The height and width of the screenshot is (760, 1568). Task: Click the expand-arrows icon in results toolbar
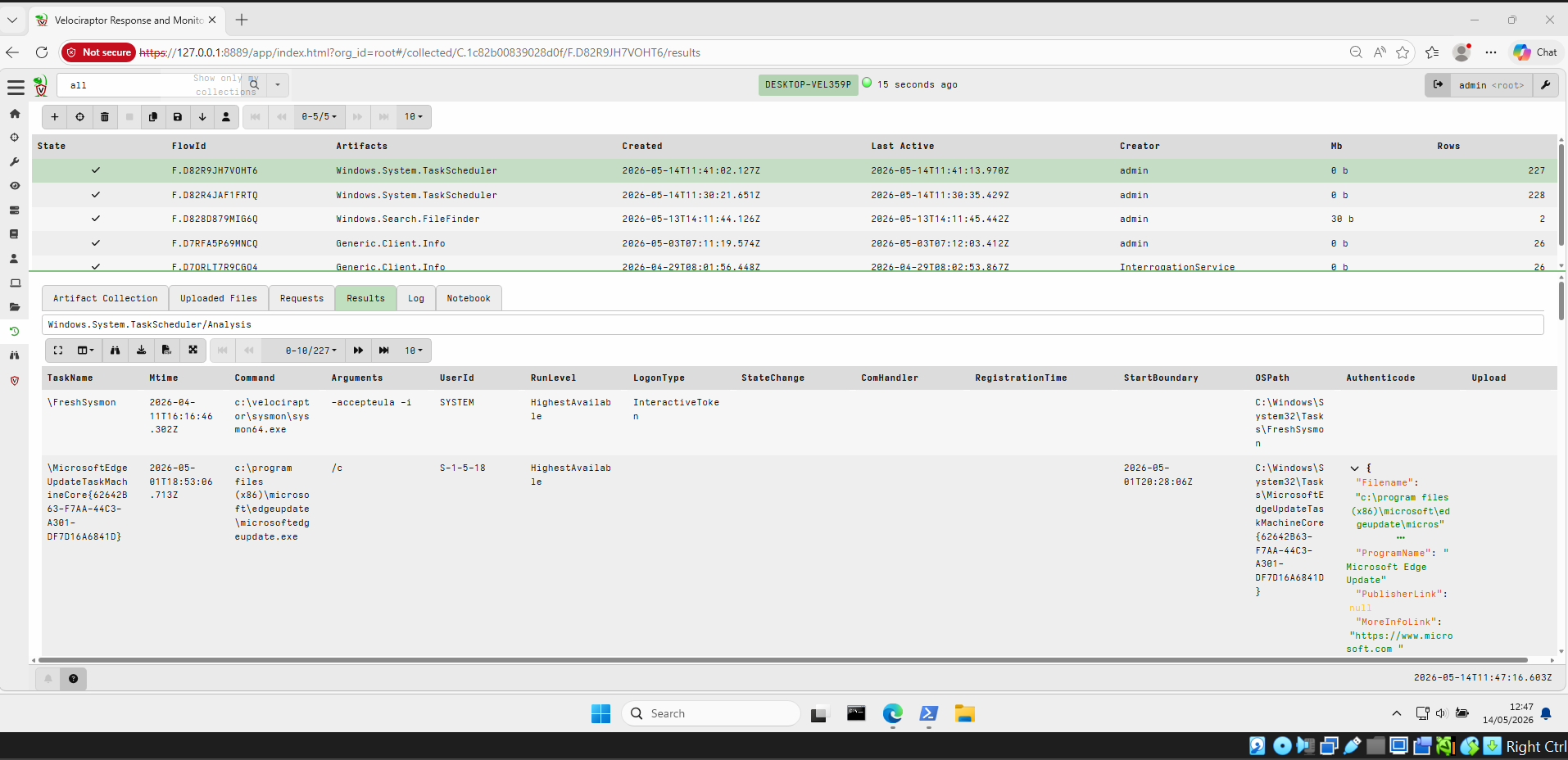193,351
